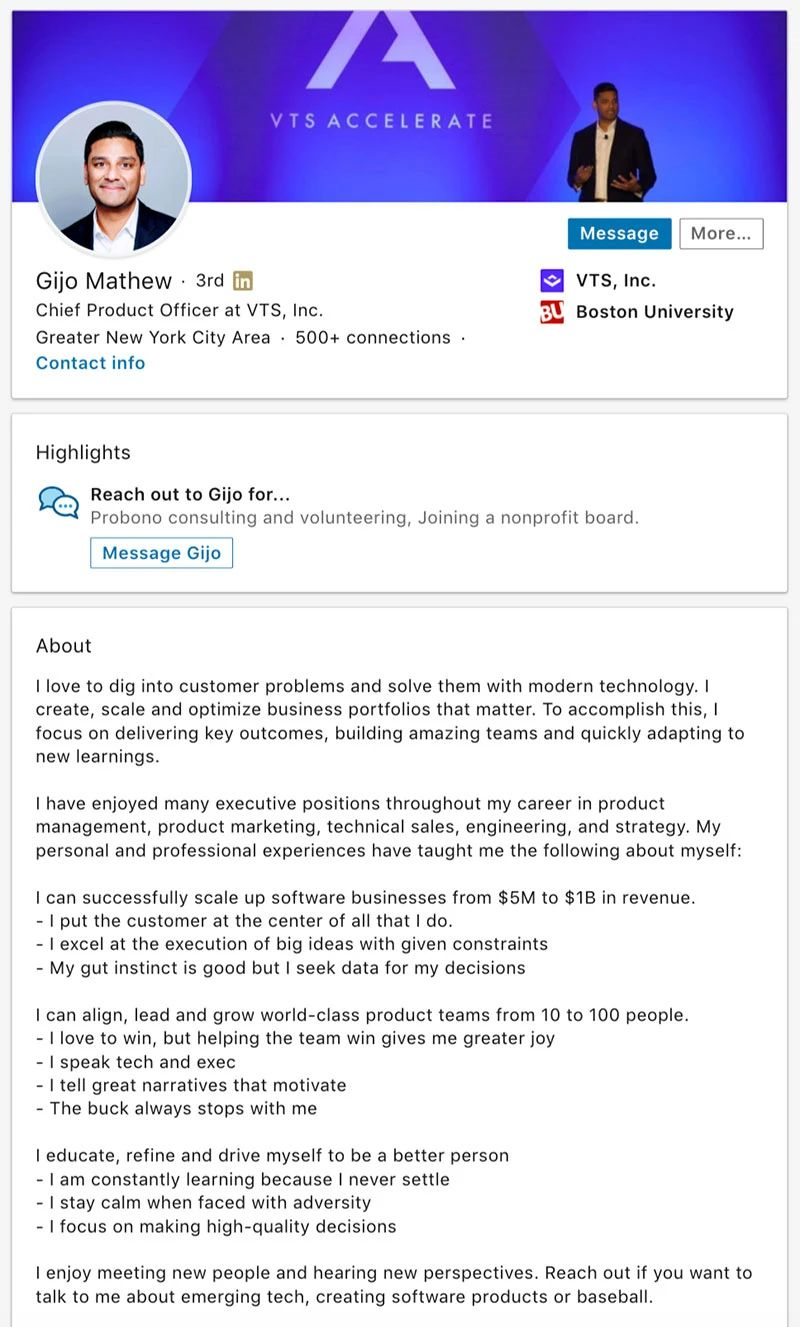Expand the More... options menu
Viewport: 800px width, 1327px height.
click(x=721, y=232)
